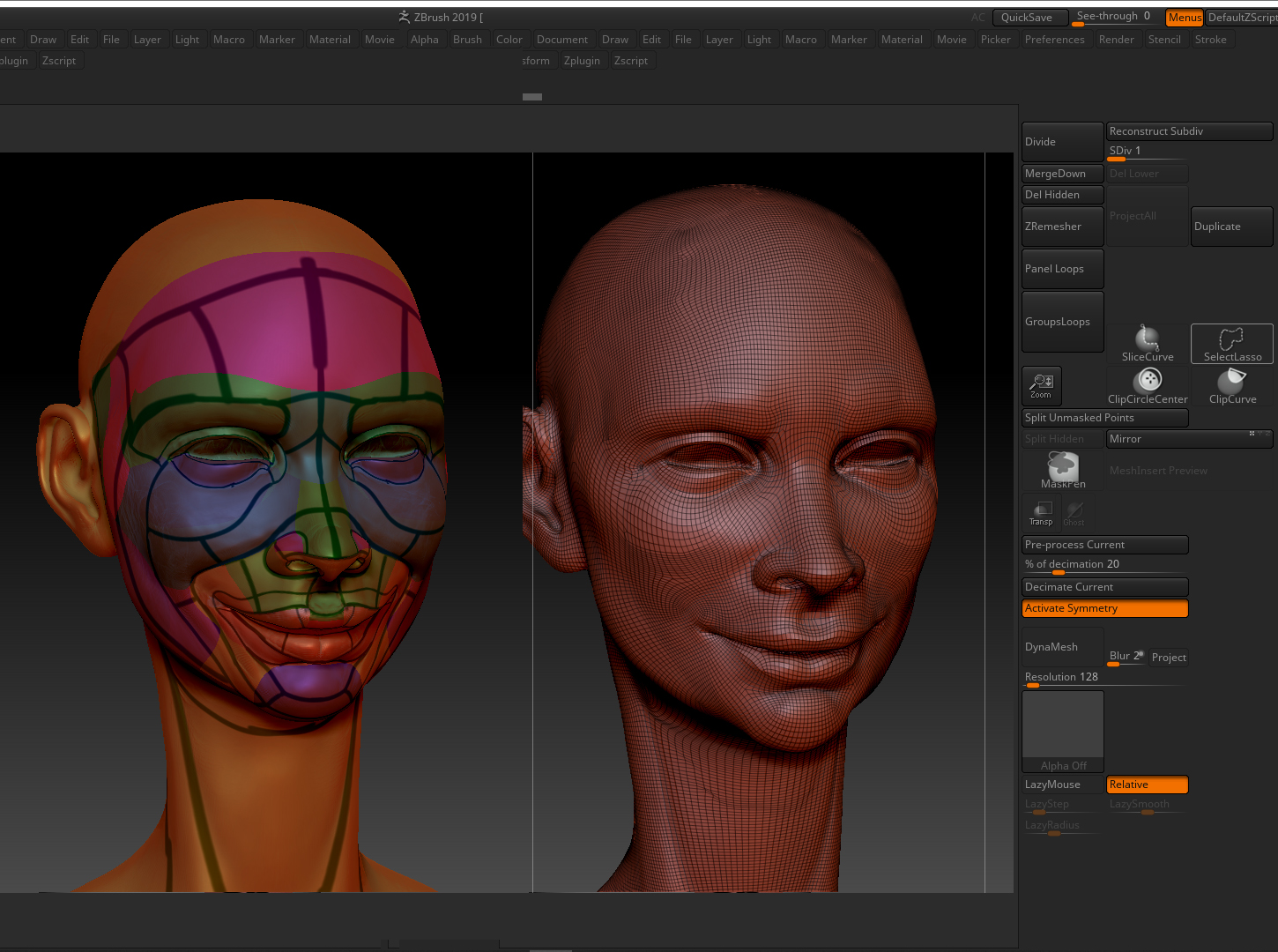
Task: Open the Document menu
Action: tap(562, 40)
